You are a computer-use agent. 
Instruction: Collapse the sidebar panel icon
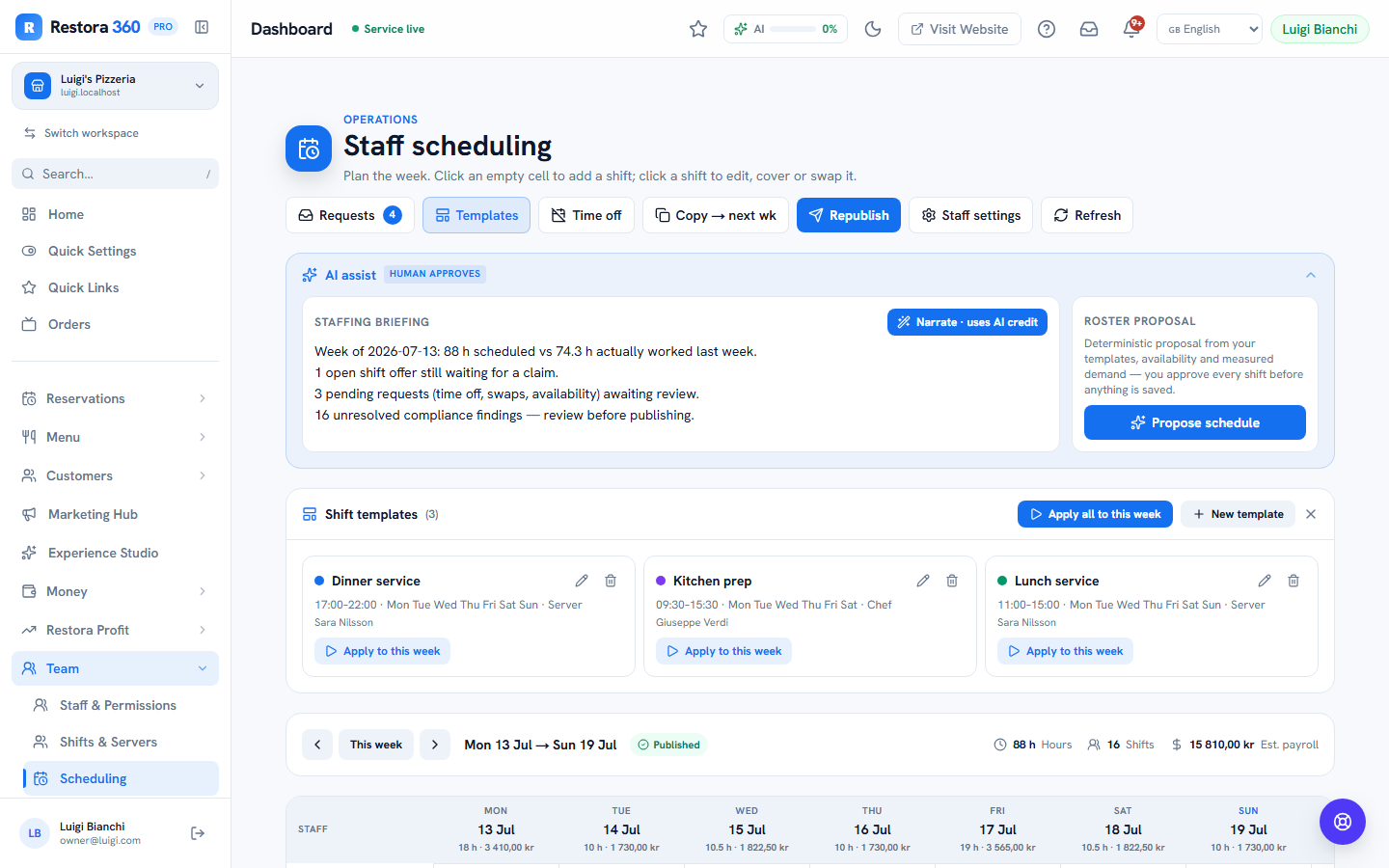pyautogui.click(x=202, y=27)
